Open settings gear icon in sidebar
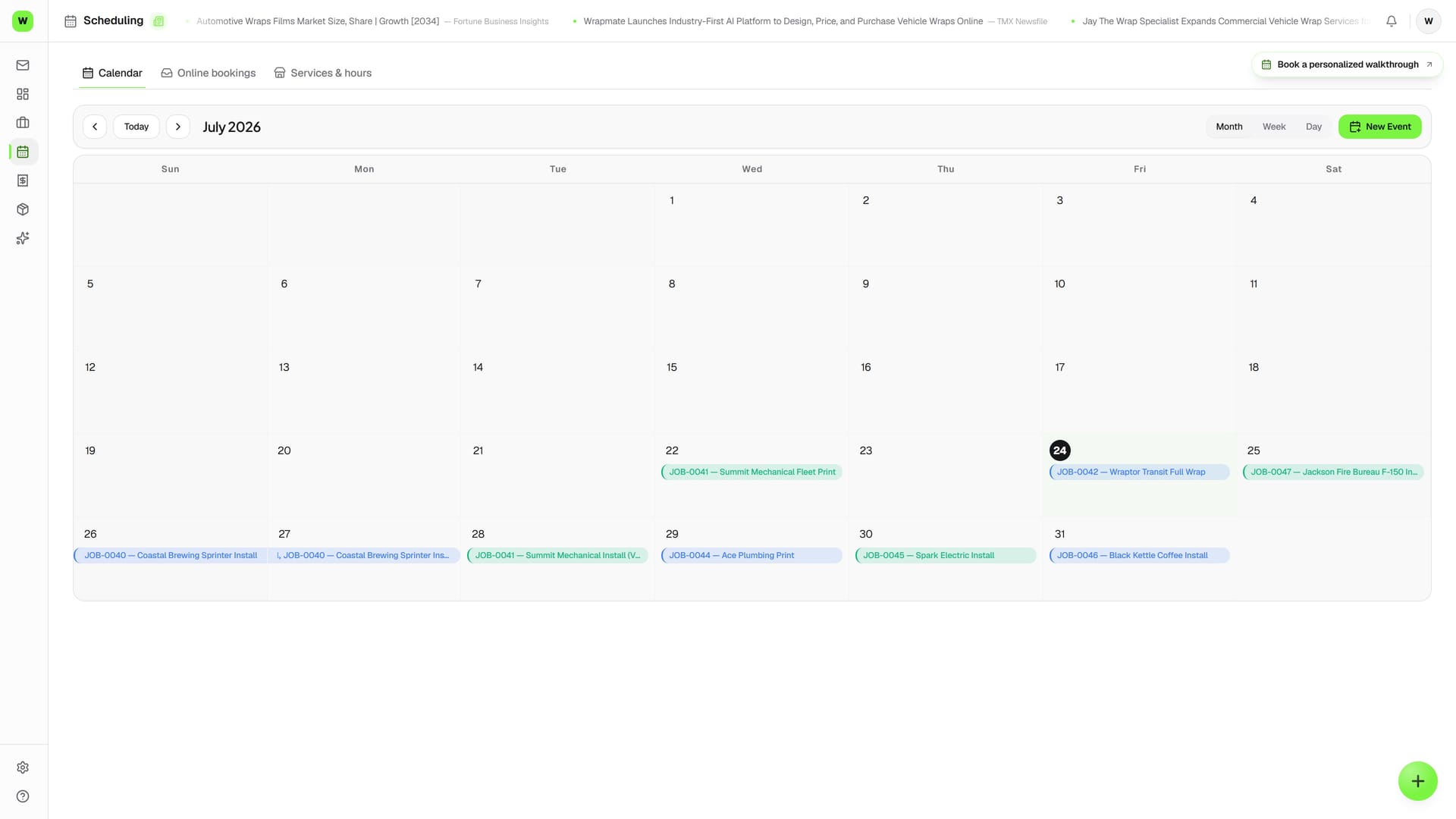The height and width of the screenshot is (819, 1456). click(x=23, y=767)
